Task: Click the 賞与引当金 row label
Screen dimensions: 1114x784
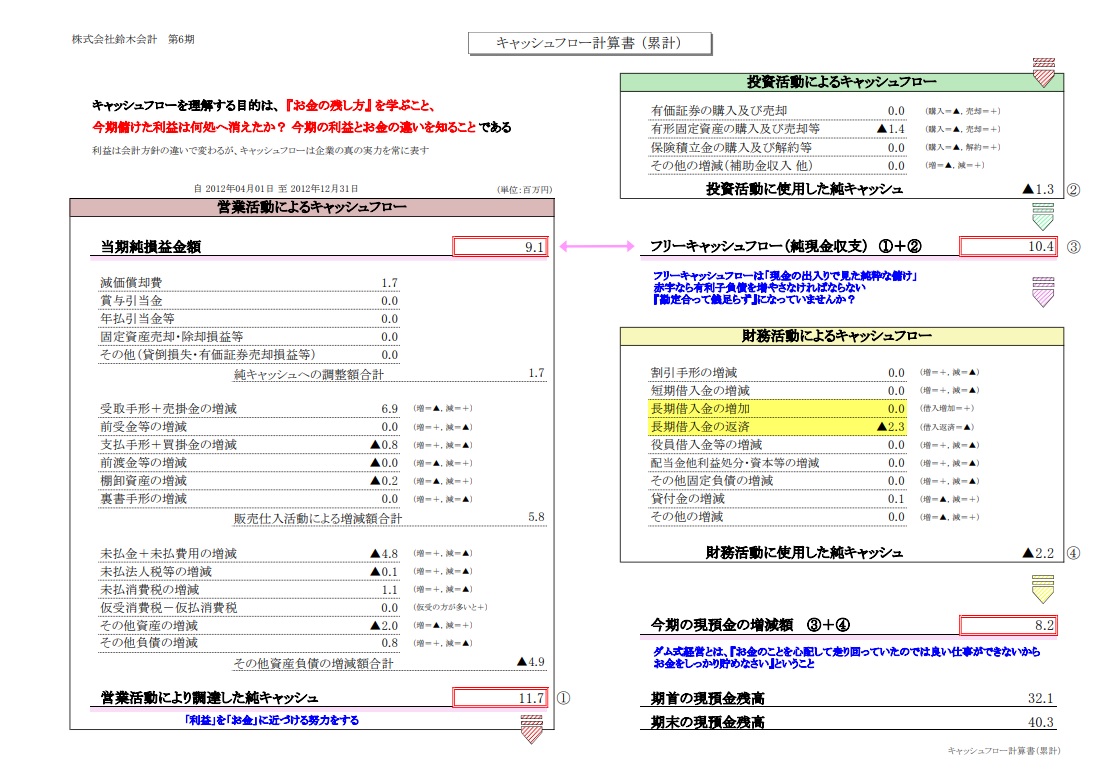Action: point(131,300)
